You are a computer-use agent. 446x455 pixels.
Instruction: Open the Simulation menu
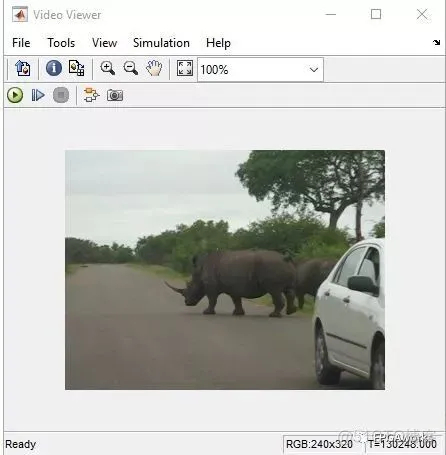click(161, 43)
